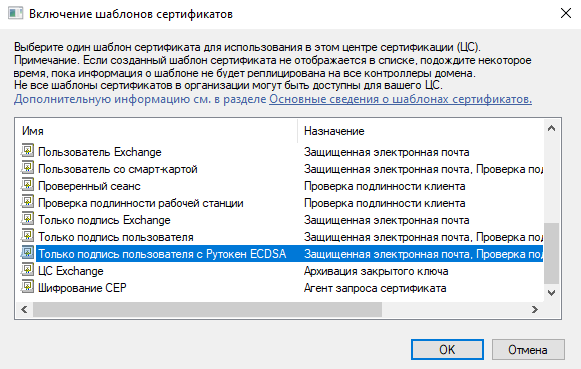The width and height of the screenshot is (581, 369).
Task: Click the dialog icon in the title bar
Action: pyautogui.click(x=16, y=14)
